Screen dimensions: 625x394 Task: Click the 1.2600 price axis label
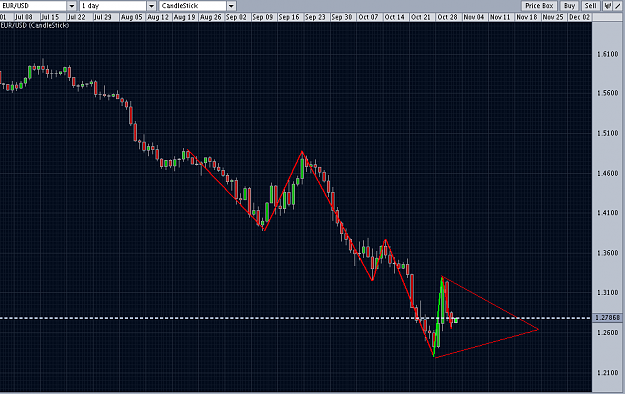pos(607,333)
